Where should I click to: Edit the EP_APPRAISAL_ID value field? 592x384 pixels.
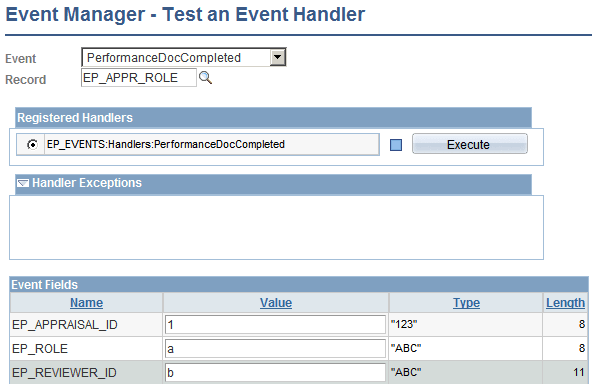[x=275, y=325]
